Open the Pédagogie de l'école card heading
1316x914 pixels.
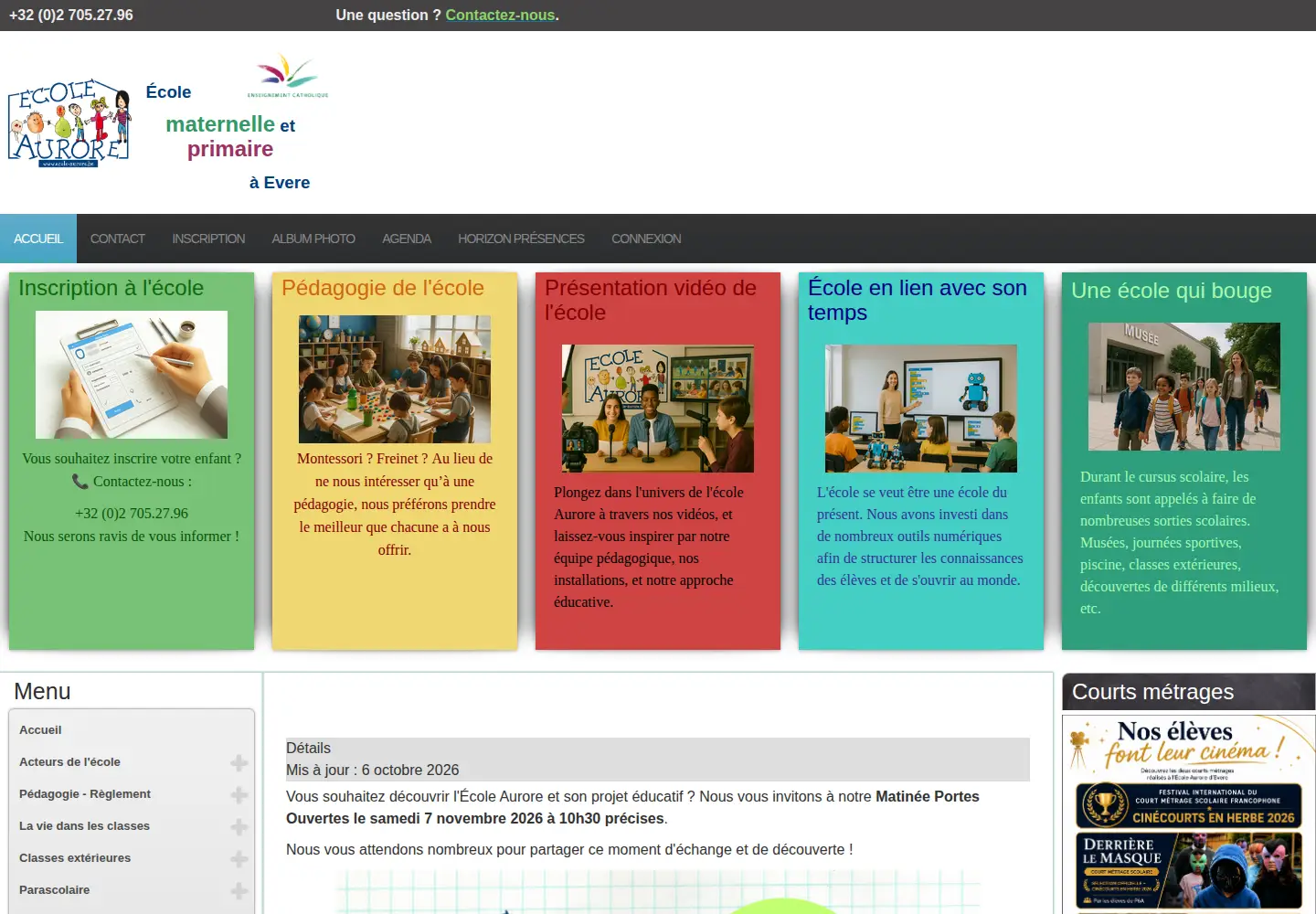(x=383, y=288)
